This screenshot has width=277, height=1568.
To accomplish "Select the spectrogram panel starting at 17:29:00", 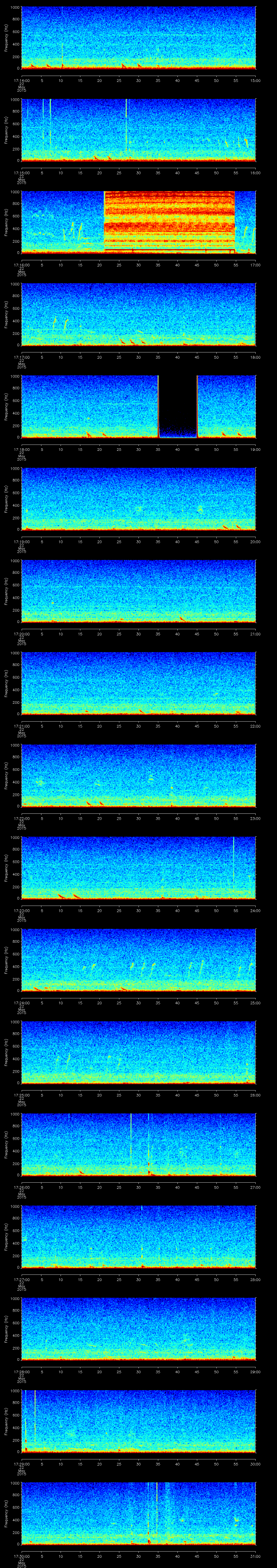I will click(138, 1421).
